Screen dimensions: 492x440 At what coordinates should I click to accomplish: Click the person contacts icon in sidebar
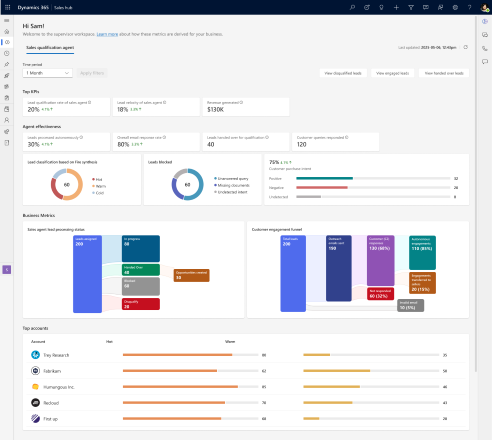click(x=7, y=120)
